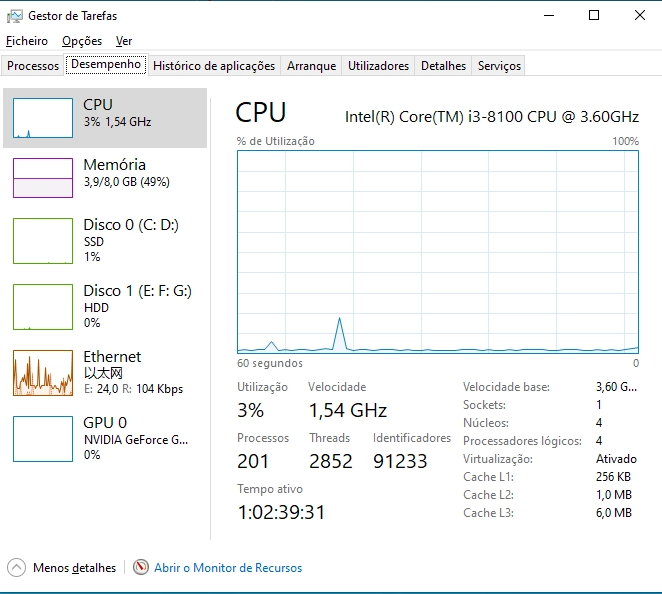Screen dimensions: 662x594
Task: Click the Task Manager title bar icon
Action: point(14,16)
